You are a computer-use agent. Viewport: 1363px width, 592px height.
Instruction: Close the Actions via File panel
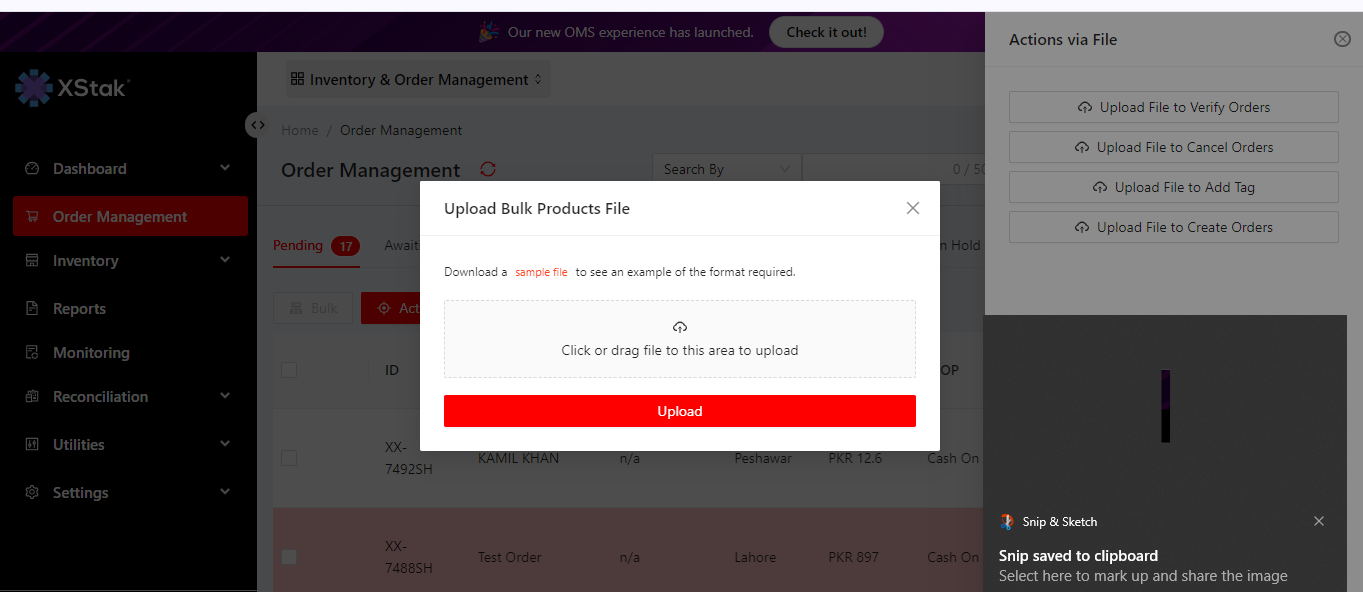1342,39
